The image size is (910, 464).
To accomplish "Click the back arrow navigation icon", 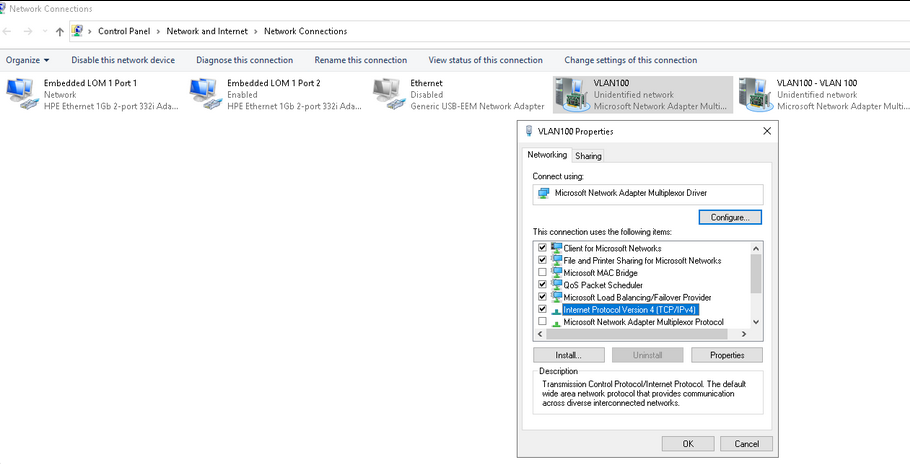I will click(9, 32).
